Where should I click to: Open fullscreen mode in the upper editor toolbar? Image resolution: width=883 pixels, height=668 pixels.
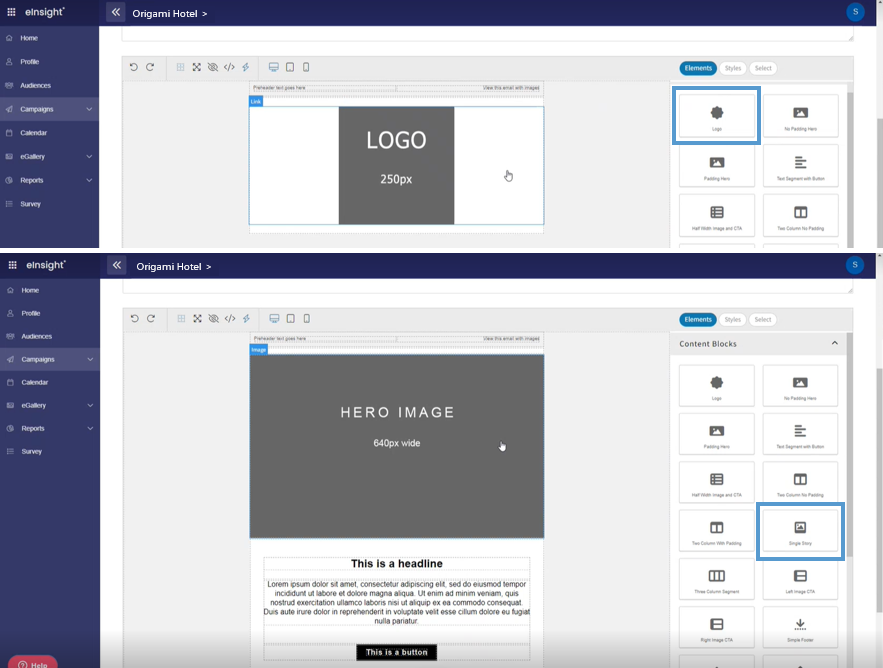pyautogui.click(x=197, y=67)
